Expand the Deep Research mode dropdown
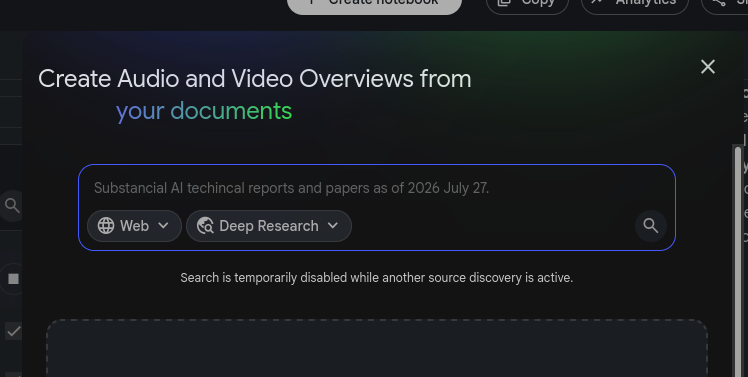Screen dimensions: 748x377 (269, 226)
